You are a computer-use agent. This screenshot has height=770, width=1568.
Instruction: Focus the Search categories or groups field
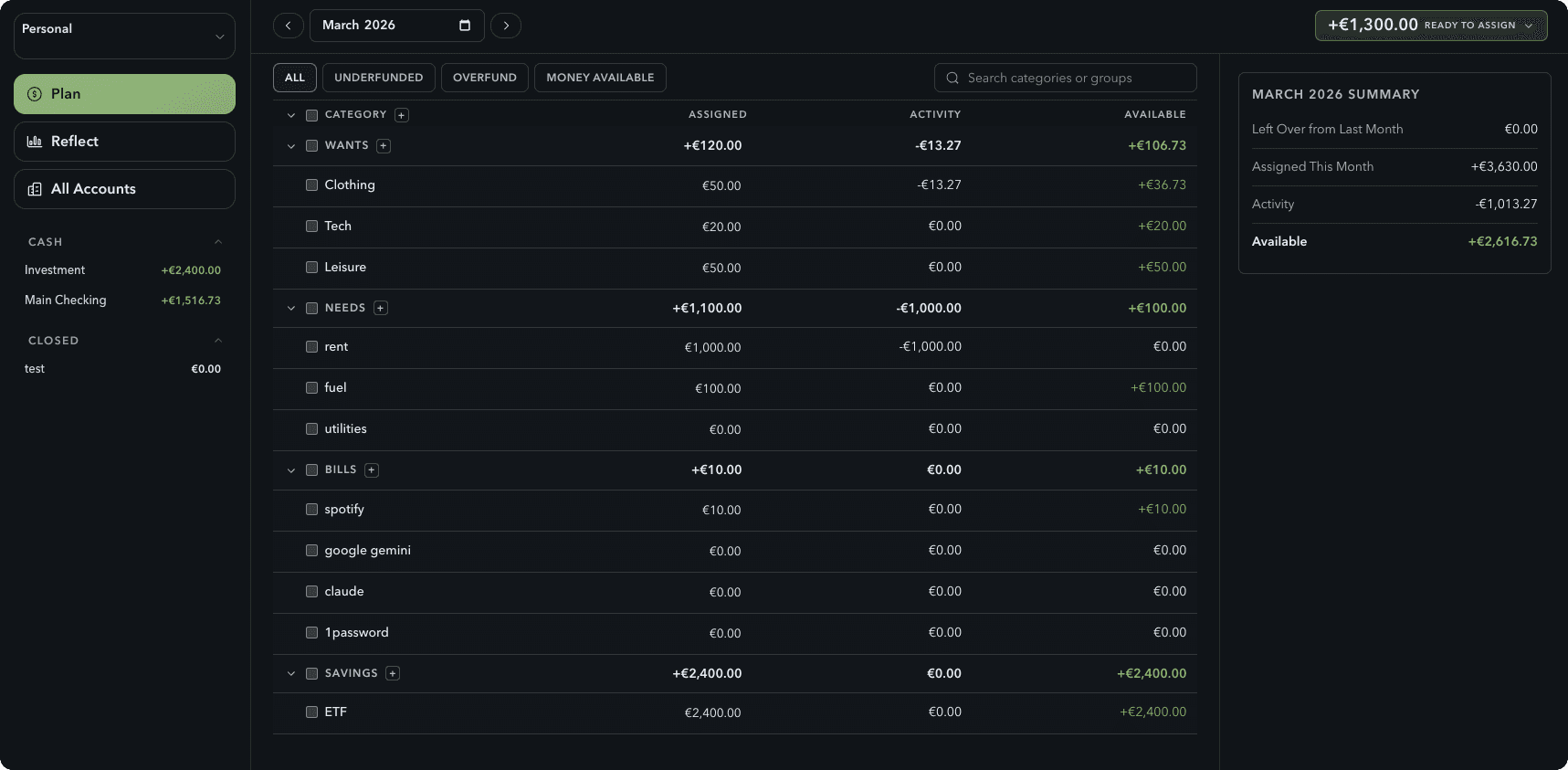1066,78
